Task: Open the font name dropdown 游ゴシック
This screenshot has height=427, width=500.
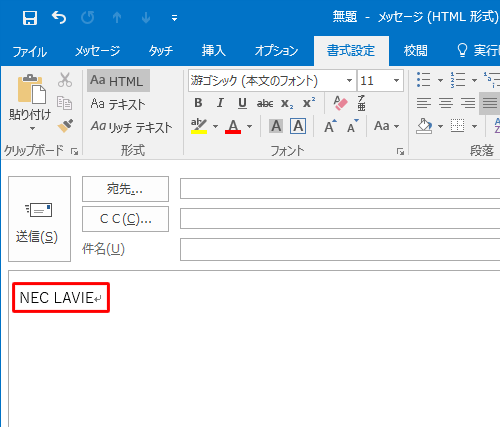Action: [x=349, y=81]
